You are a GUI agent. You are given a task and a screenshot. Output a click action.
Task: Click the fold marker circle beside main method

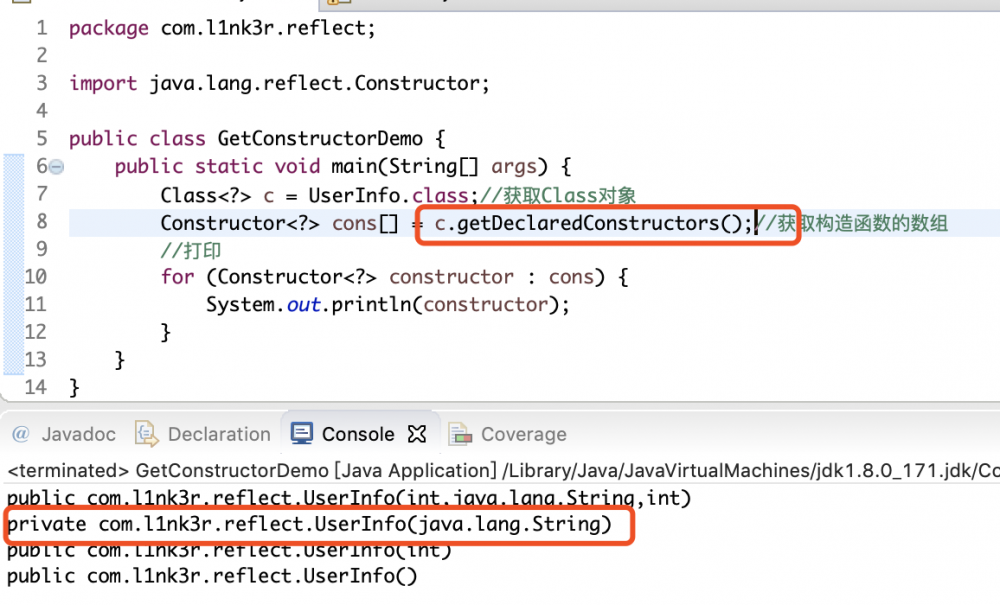click(55, 166)
